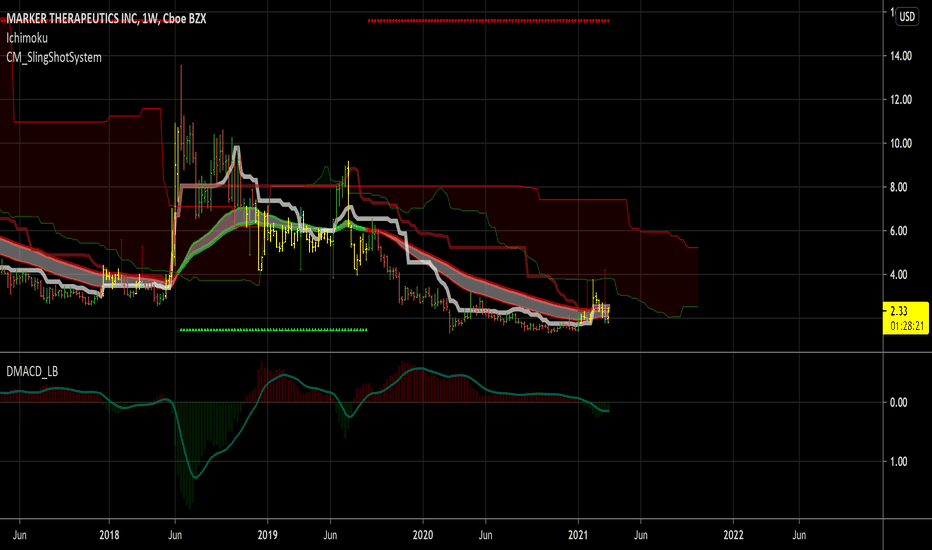The width and height of the screenshot is (932, 550).
Task: Click the MARKER THERAPEUTICS INC chart title
Action: point(106,18)
